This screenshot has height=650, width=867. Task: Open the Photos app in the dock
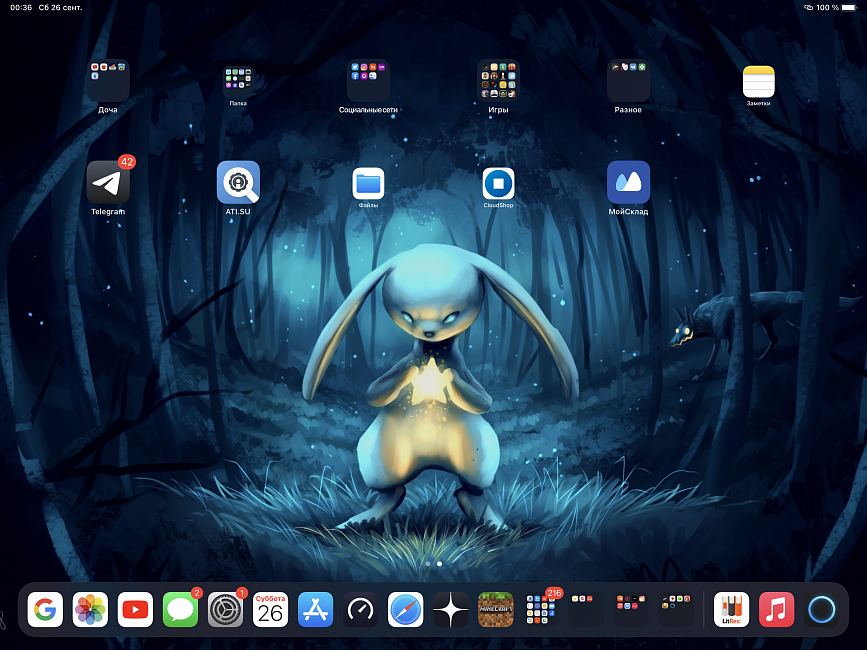[90, 610]
